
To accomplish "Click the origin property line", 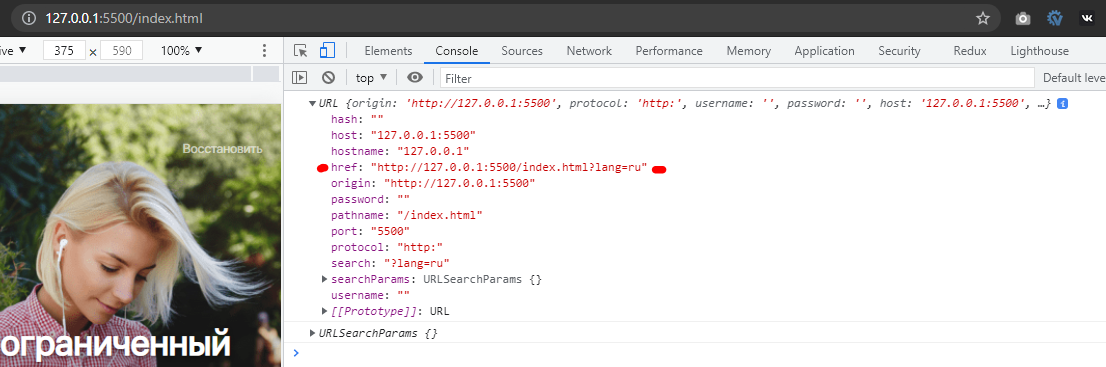I will [x=433, y=184].
